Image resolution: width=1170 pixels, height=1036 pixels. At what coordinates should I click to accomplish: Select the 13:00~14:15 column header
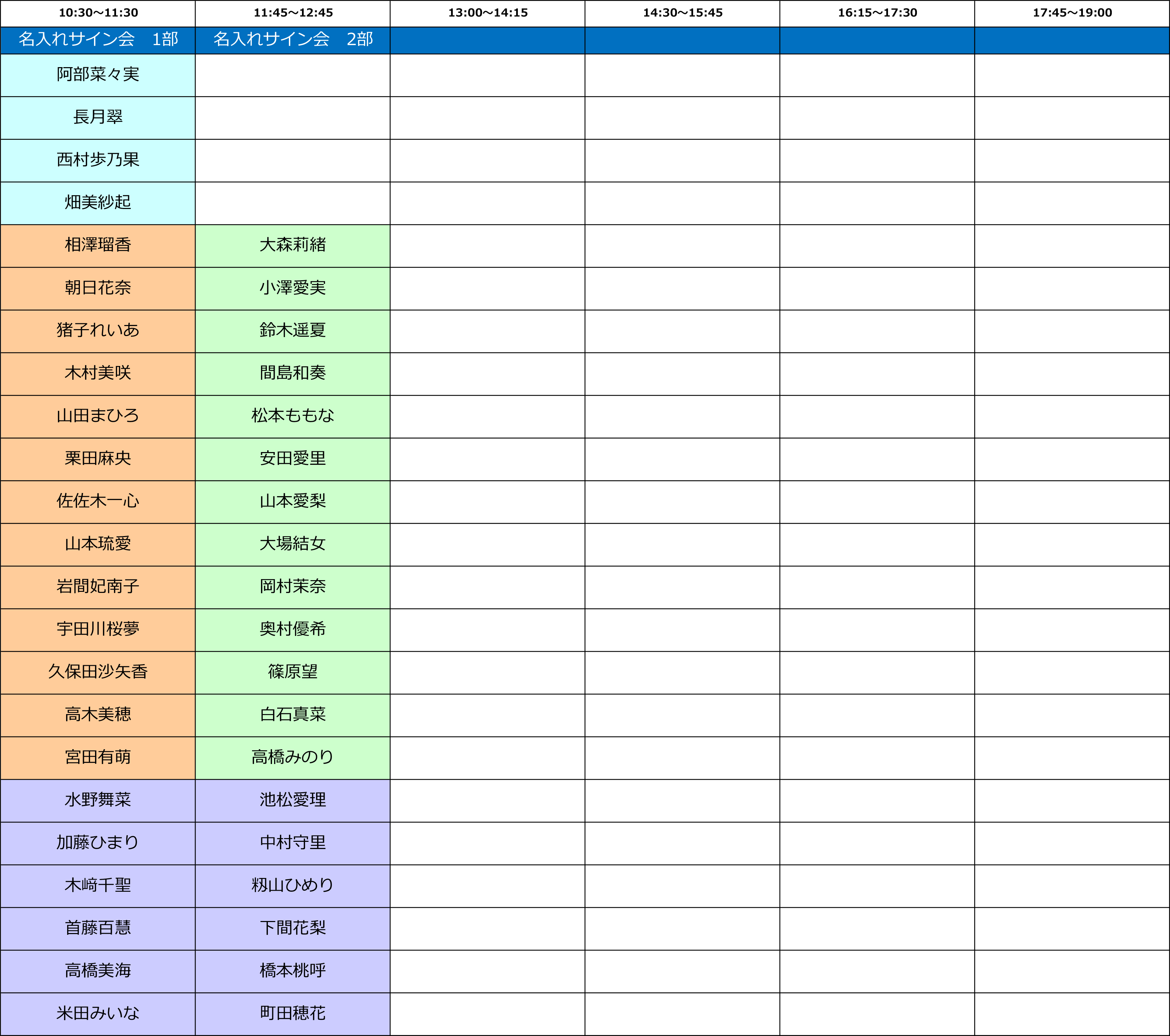488,13
